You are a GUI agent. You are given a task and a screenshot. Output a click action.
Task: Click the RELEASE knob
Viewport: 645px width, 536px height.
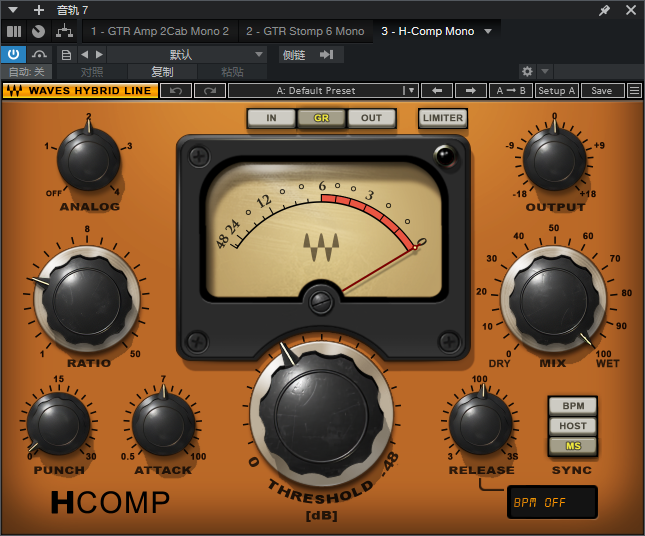[480, 423]
